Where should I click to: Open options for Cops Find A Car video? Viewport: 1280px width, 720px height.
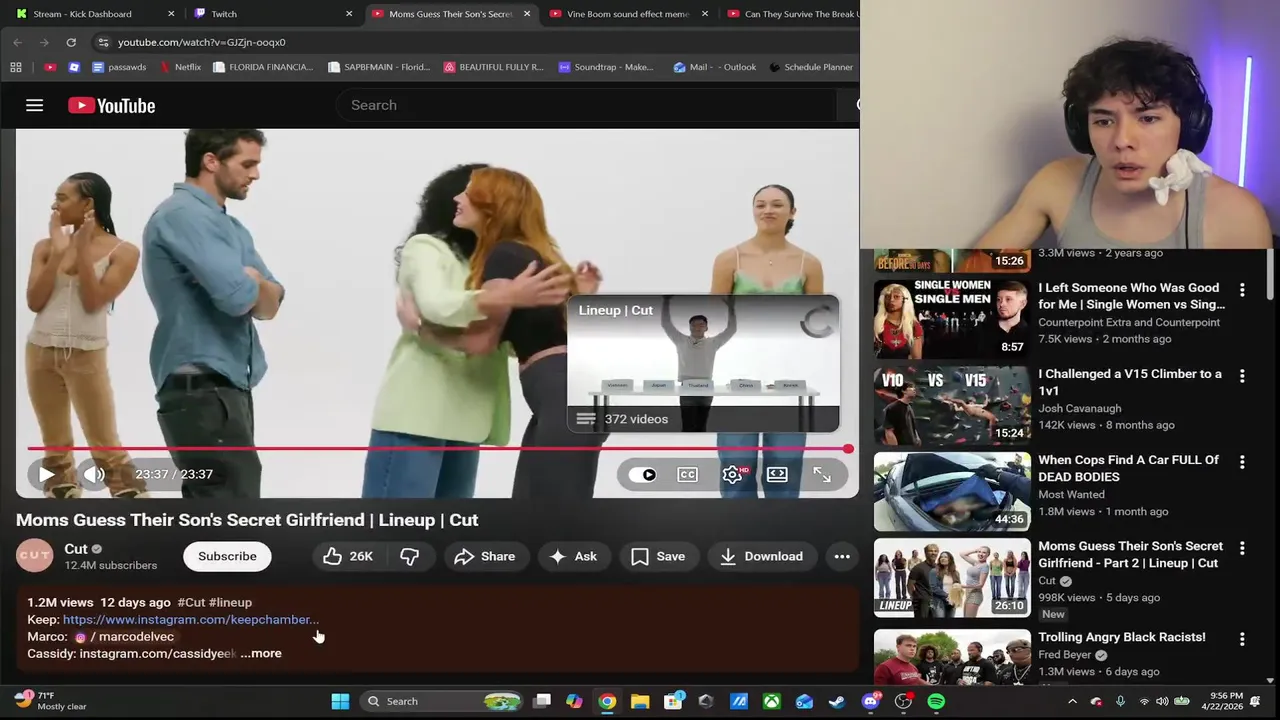point(1242,462)
